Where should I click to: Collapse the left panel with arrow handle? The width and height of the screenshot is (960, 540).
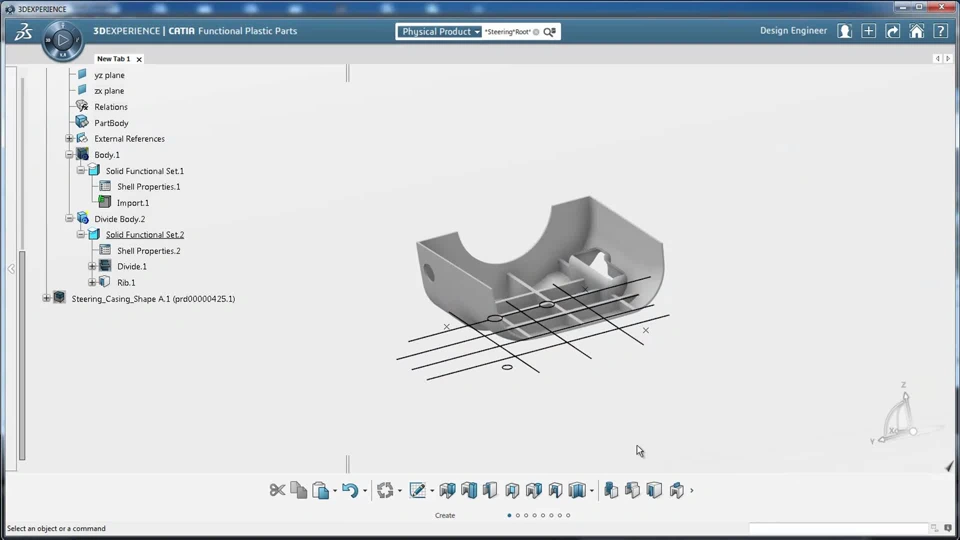coord(11,269)
